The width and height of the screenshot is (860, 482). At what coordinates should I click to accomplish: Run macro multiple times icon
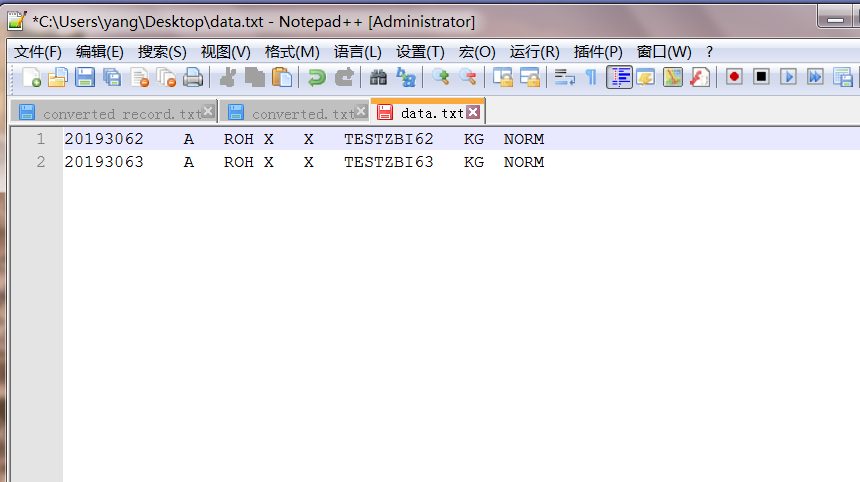[816, 77]
